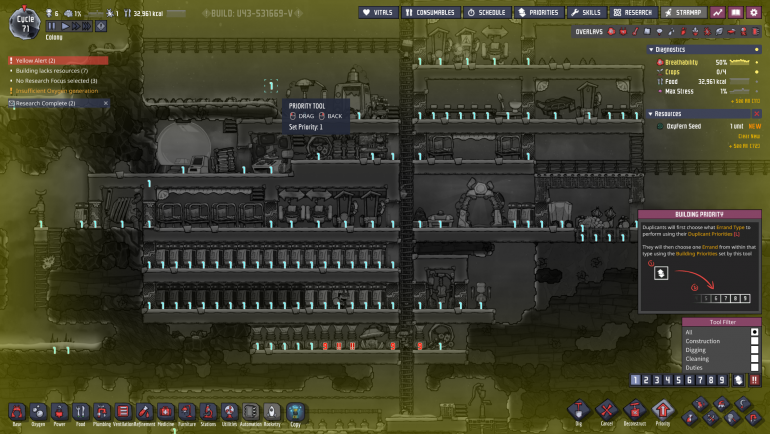Dismiss the Research Complete message

(x=106, y=103)
